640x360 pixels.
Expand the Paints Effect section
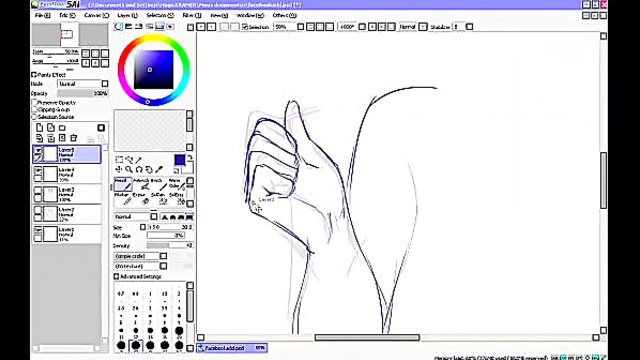(34, 75)
